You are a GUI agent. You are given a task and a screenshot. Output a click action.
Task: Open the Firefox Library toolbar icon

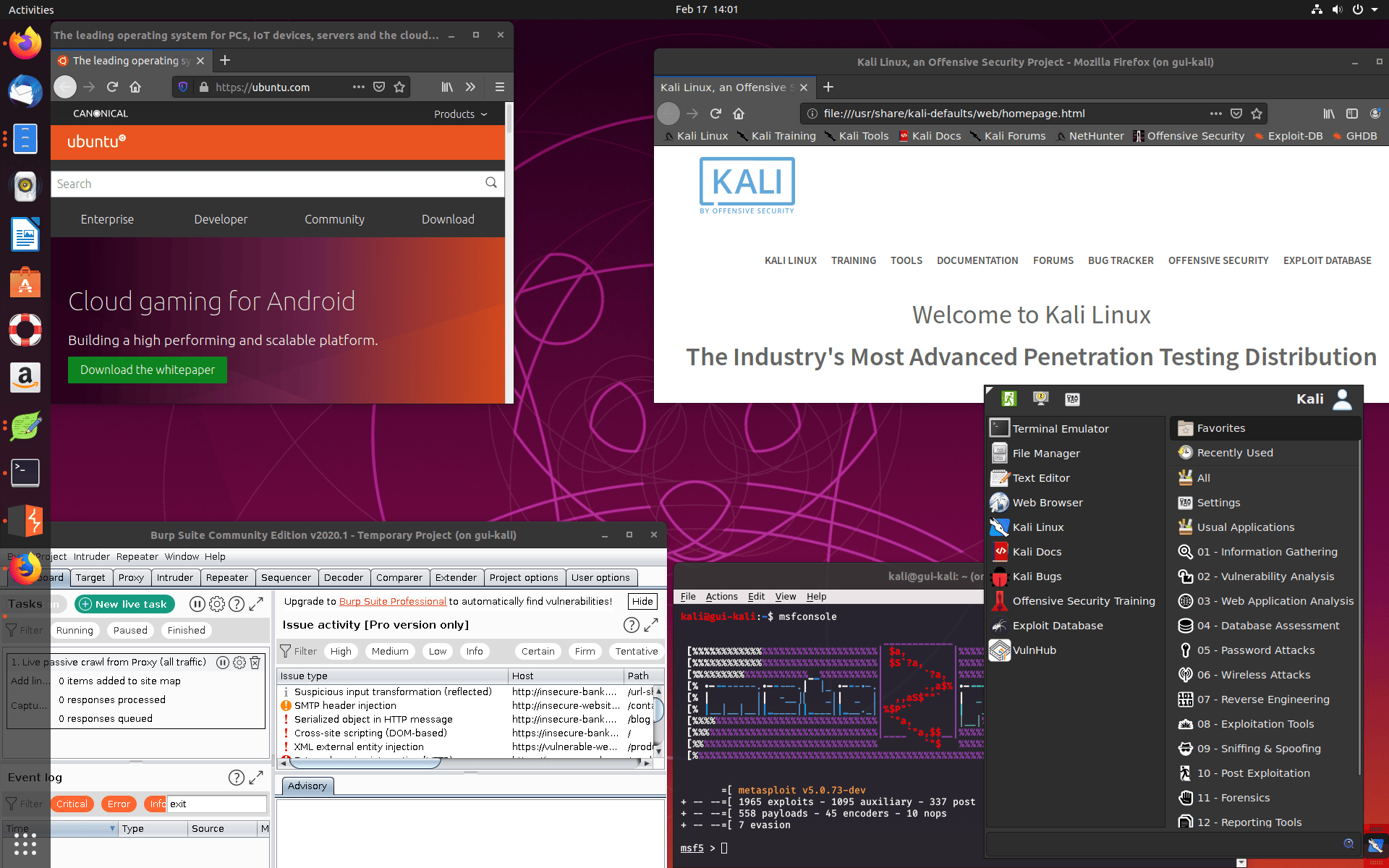[446, 87]
